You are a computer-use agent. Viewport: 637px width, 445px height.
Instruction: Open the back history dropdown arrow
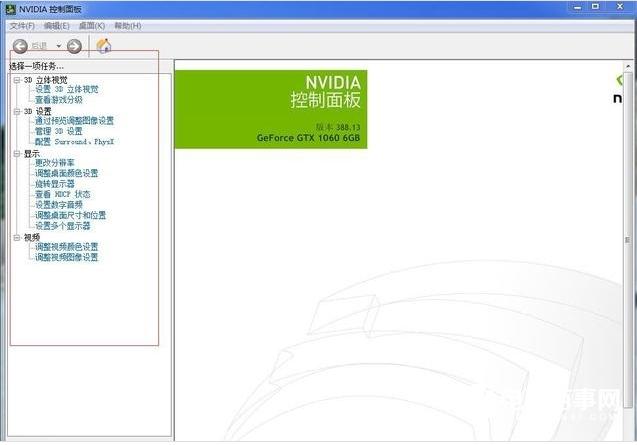(x=59, y=46)
